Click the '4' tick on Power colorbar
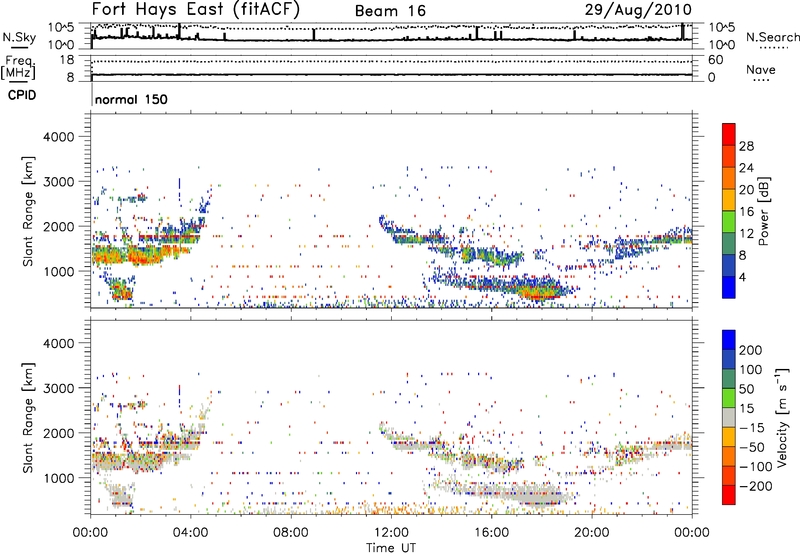The image size is (800, 554). point(742,277)
